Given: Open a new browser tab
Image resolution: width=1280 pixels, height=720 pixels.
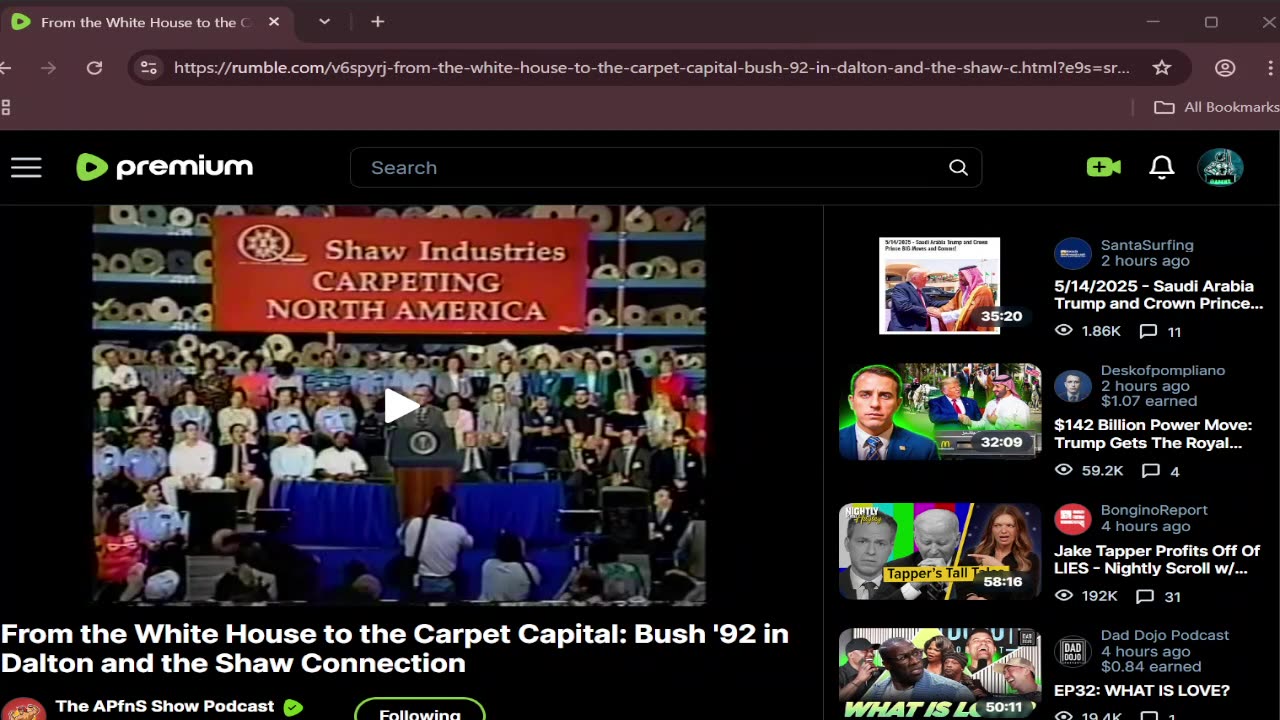Looking at the screenshot, I should [x=377, y=21].
